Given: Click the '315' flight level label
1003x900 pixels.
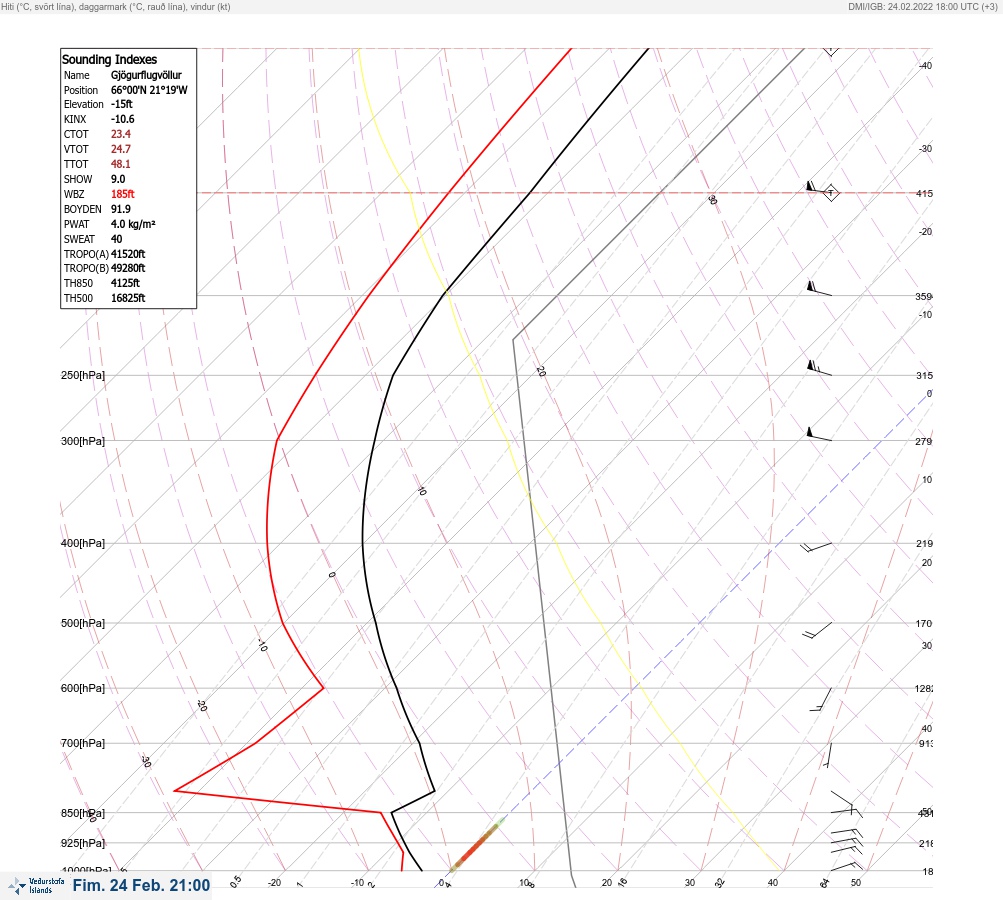Looking at the screenshot, I should [924, 375].
